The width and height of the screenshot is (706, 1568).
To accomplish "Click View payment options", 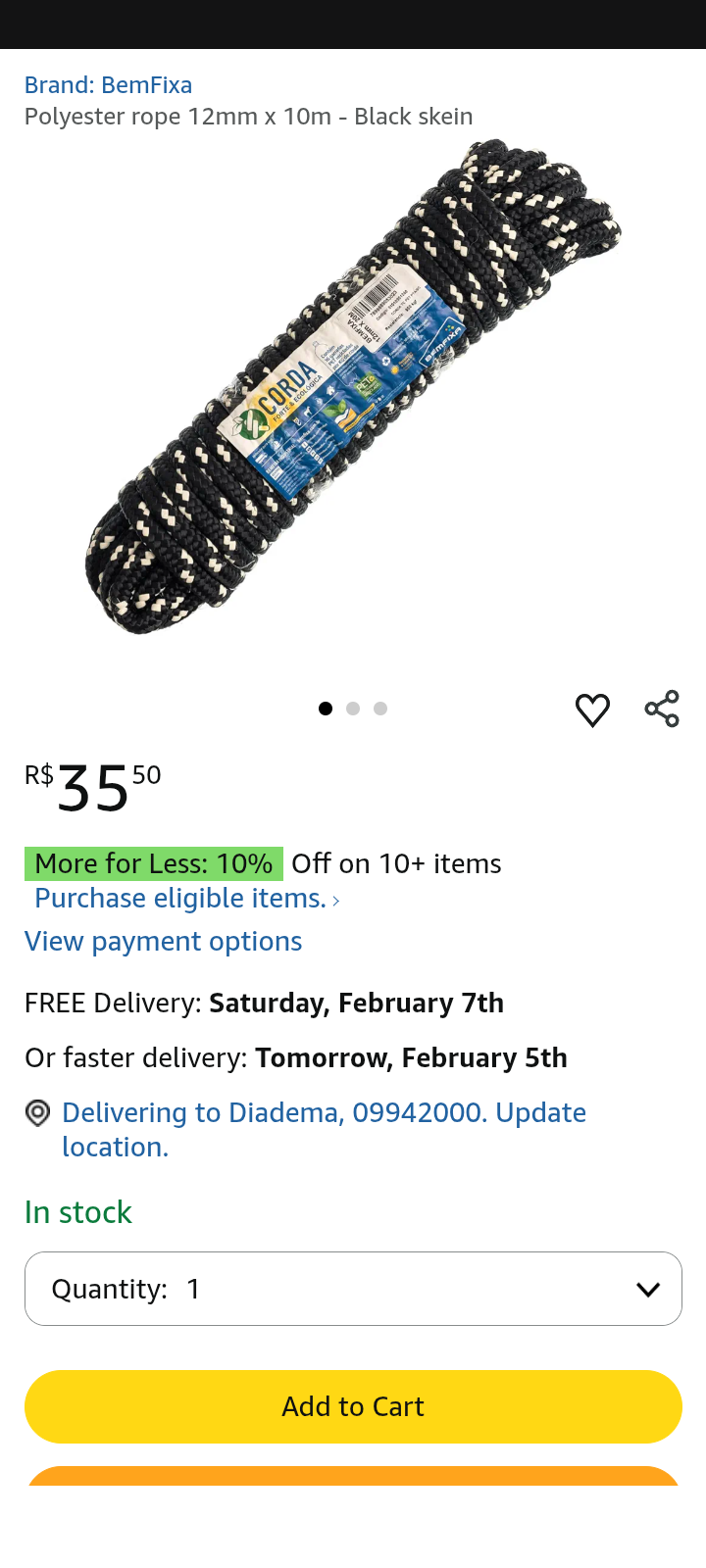I will click(x=163, y=942).
